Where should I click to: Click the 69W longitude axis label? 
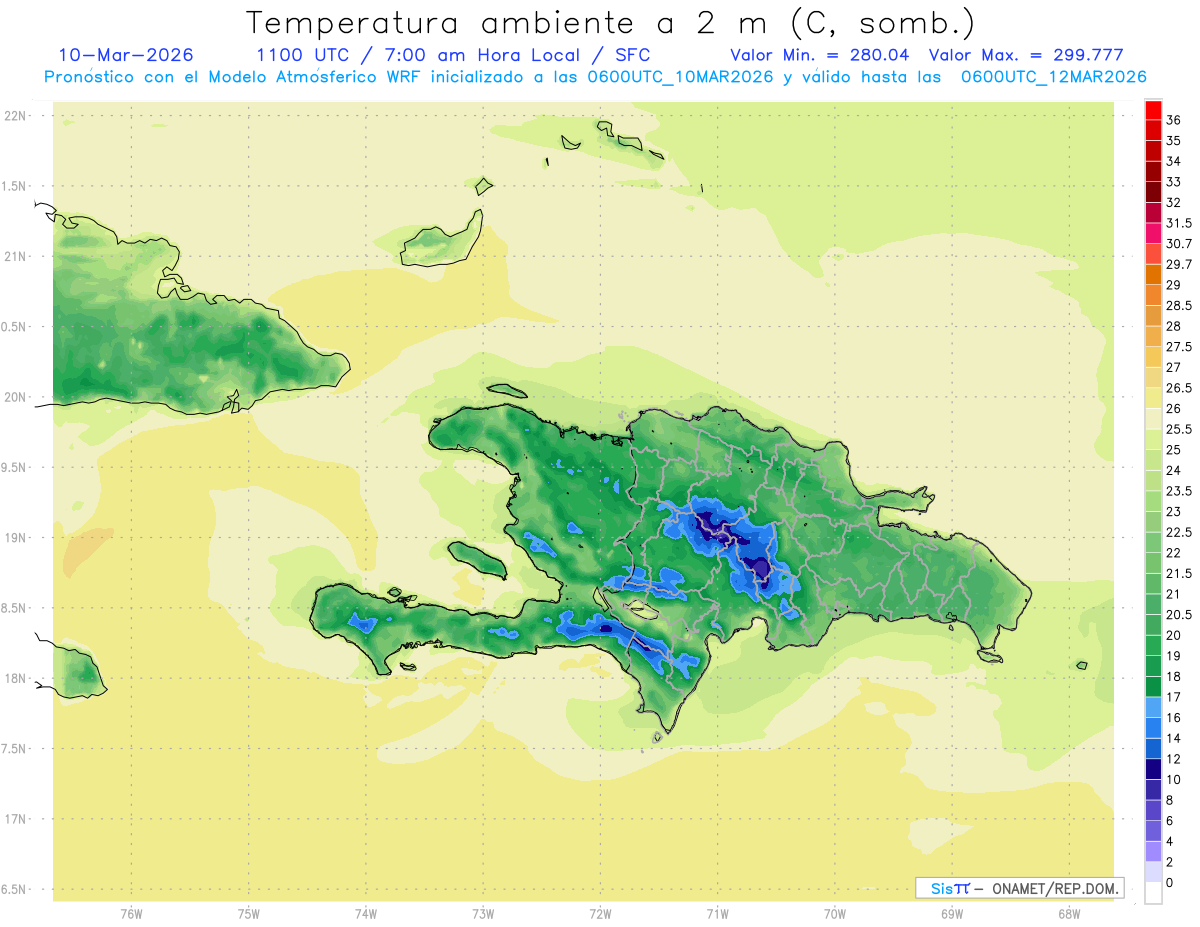(x=952, y=914)
